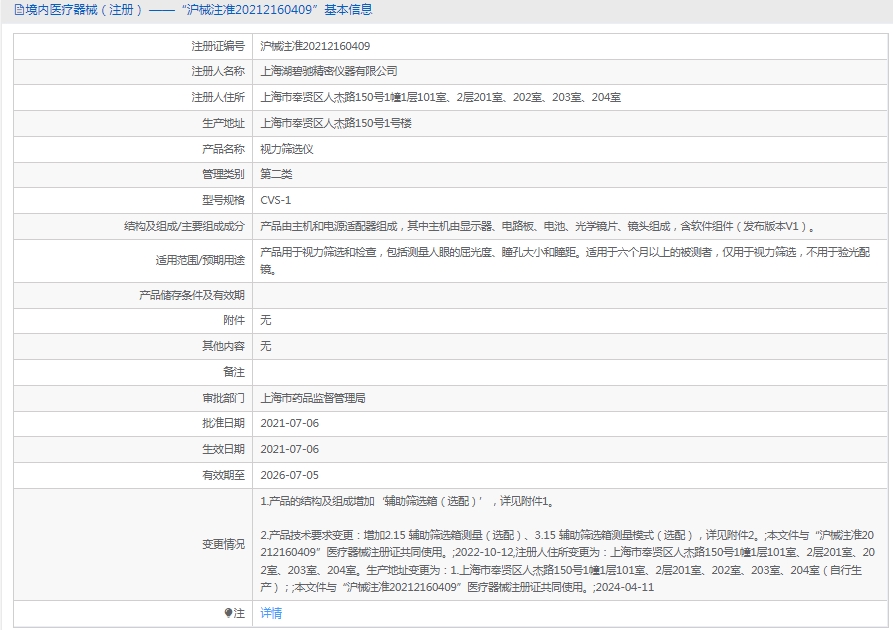Click registrant name 上海湖碧驰精密仪器有限公司

coord(328,72)
